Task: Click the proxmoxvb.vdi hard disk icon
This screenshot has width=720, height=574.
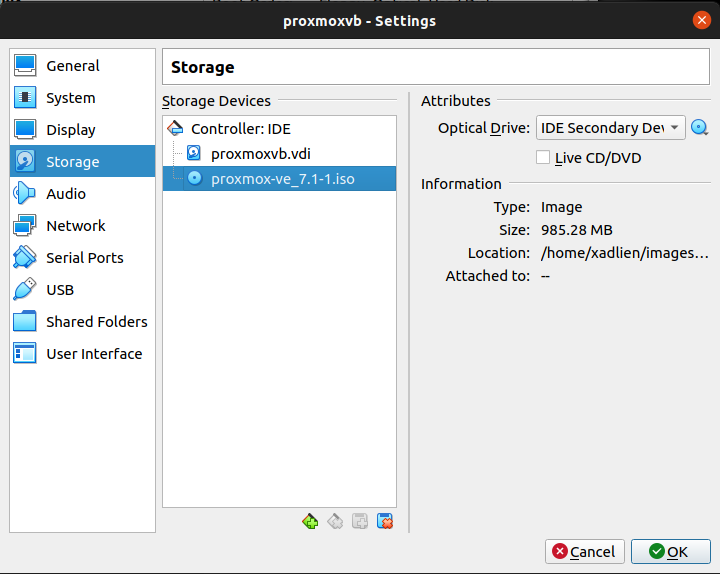Action: tap(194, 154)
